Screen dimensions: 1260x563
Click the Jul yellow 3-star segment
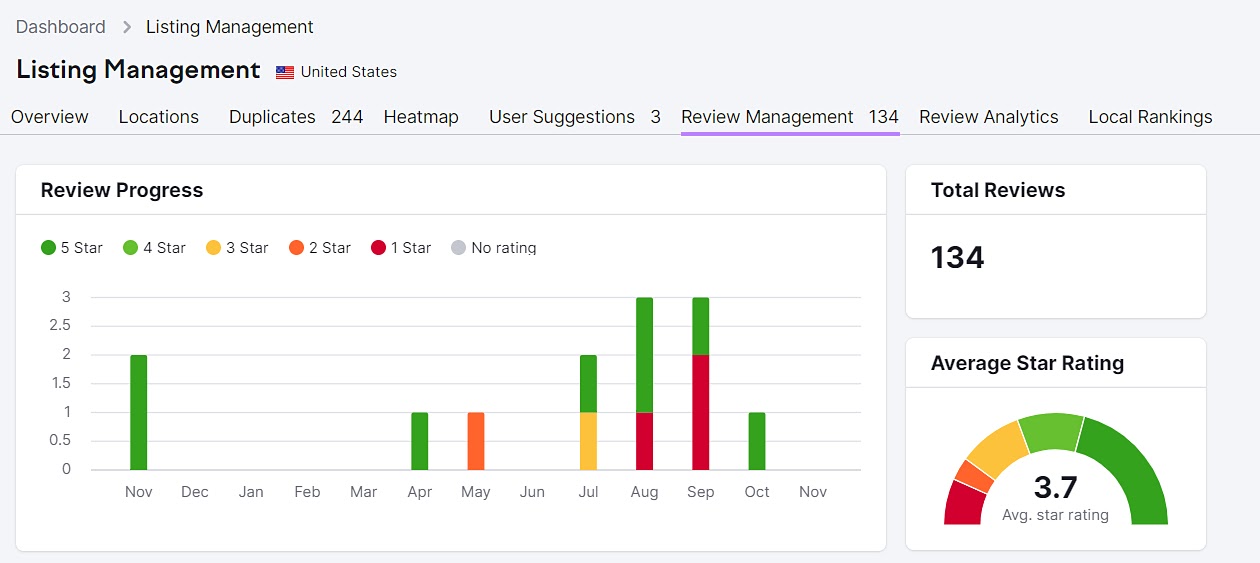point(588,441)
